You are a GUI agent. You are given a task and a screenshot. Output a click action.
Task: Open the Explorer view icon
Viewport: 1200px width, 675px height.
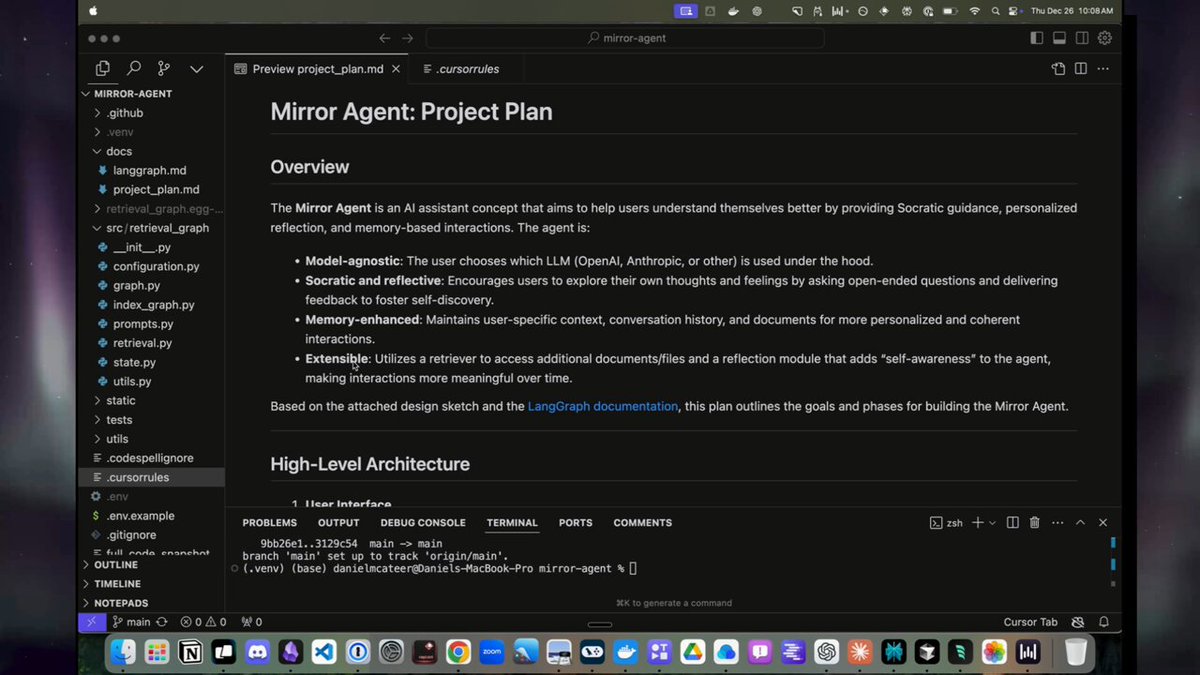point(102,69)
